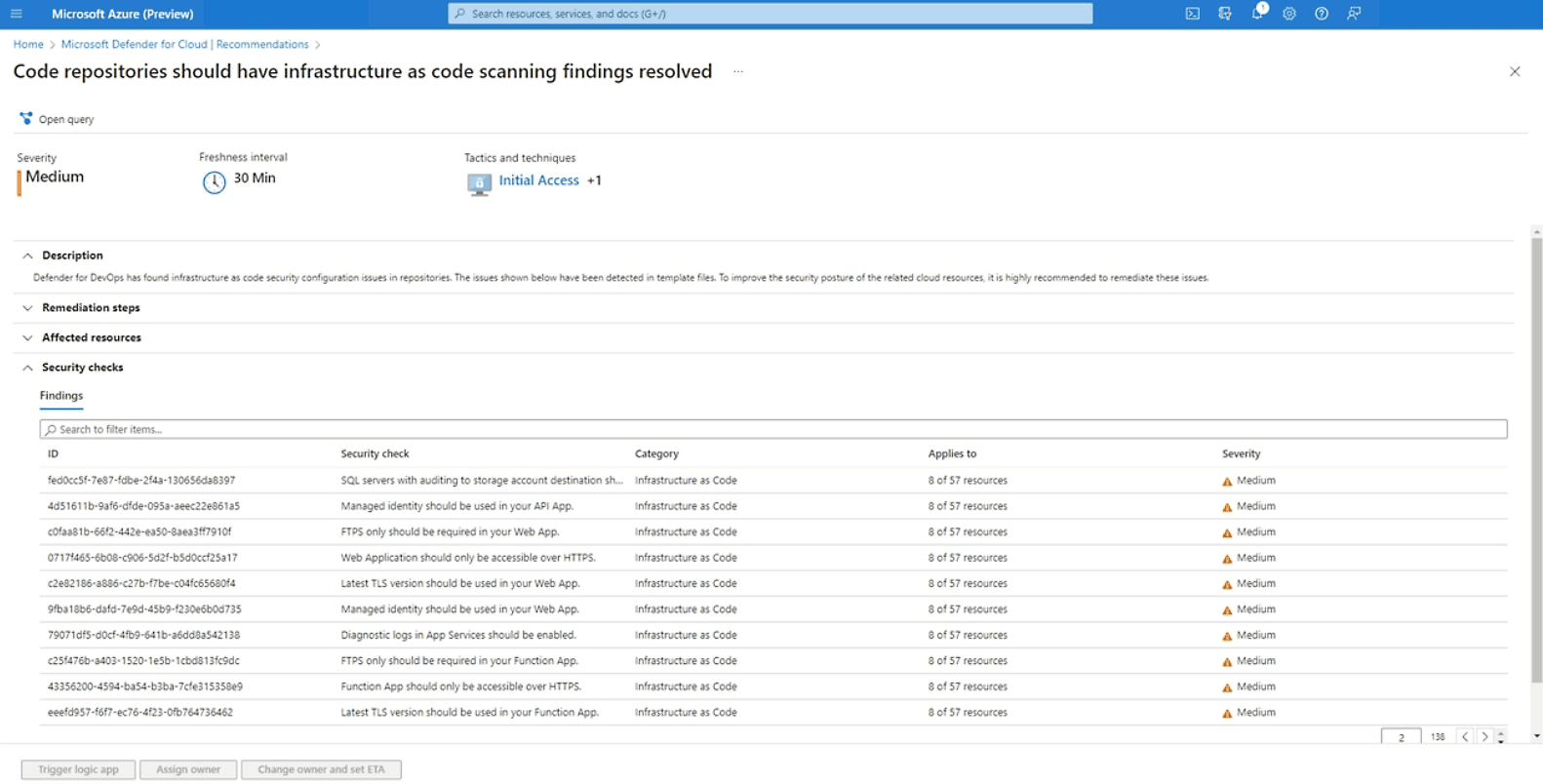Viewport: 1543px width, 784px height.
Task: Expand the Affected resources section
Action: point(27,338)
